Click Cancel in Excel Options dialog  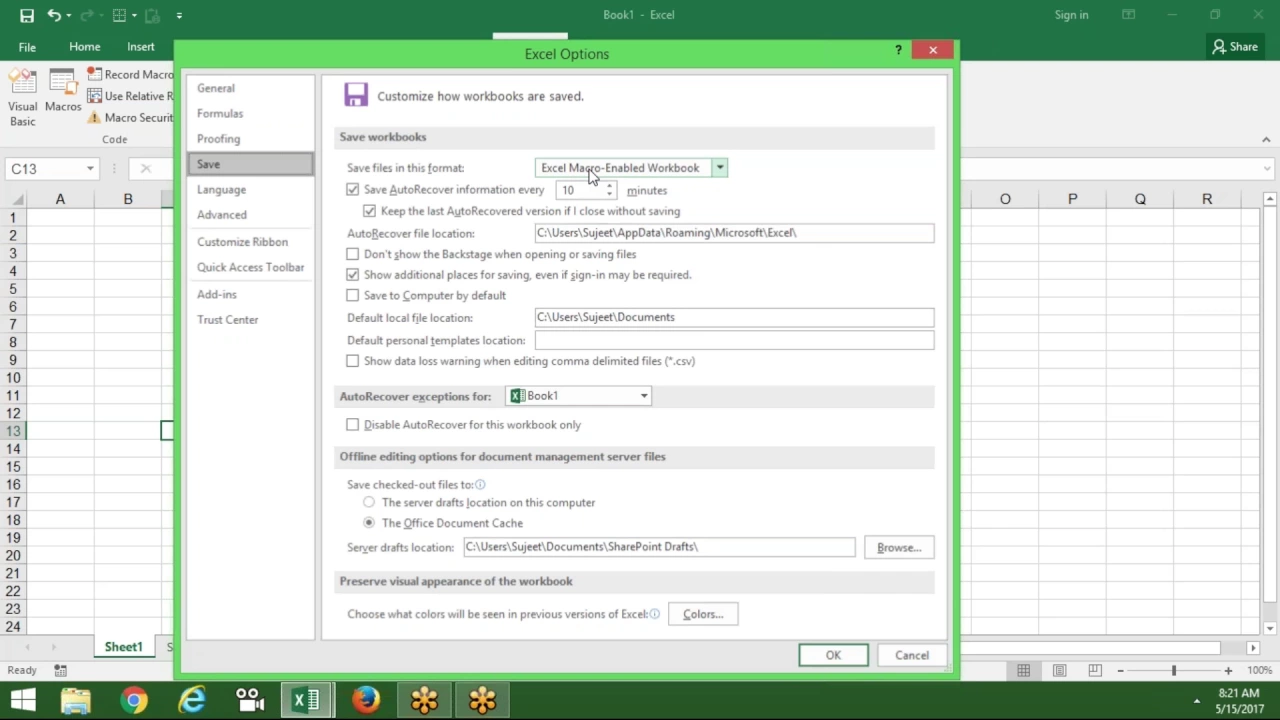911,655
